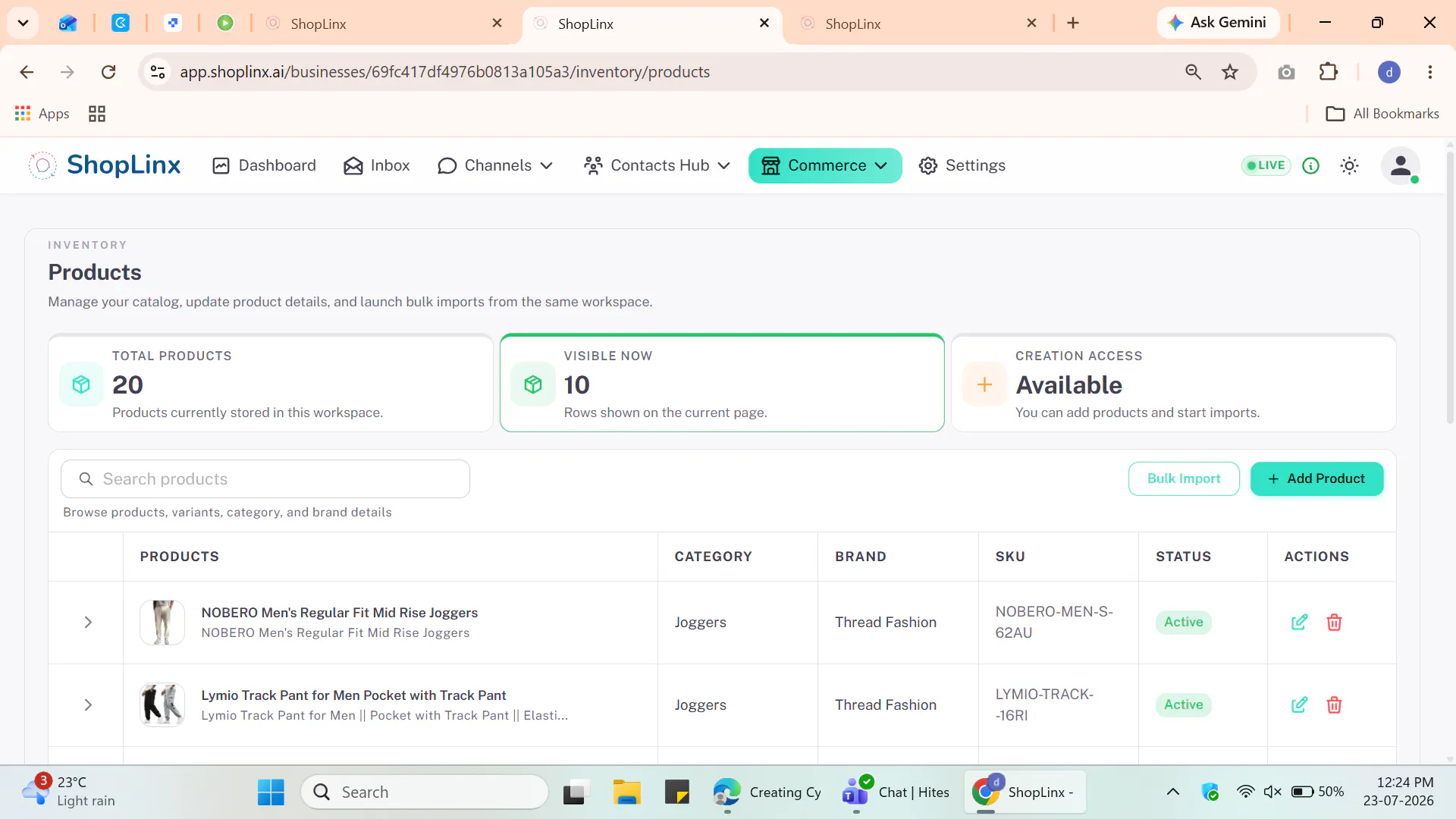Select the Visible Now card
The height and width of the screenshot is (819, 1456).
pos(722,383)
